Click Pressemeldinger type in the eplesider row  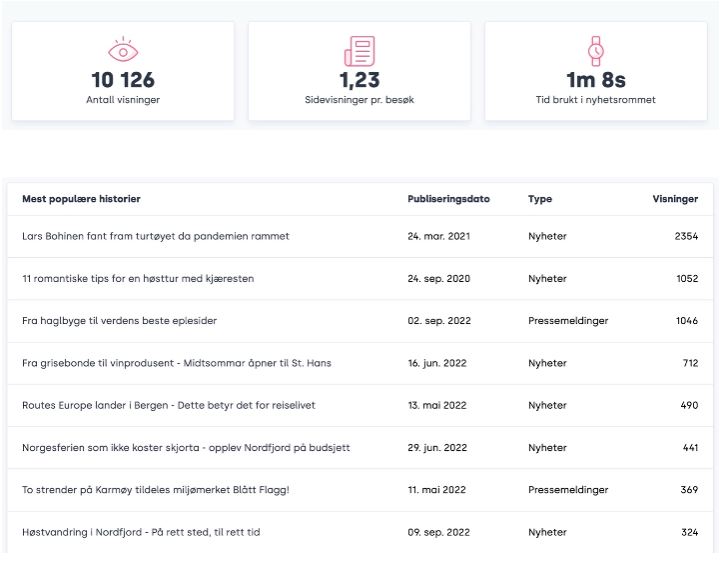(x=568, y=321)
